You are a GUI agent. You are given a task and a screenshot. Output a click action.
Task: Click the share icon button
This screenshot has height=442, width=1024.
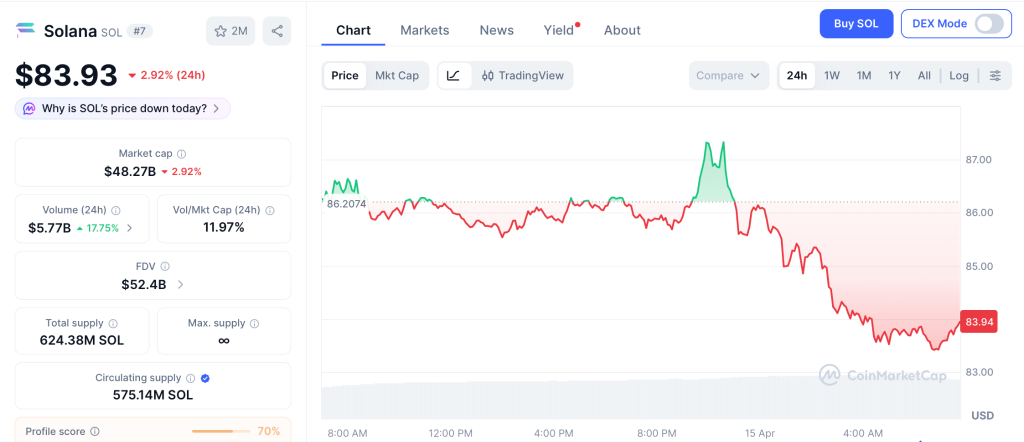coord(277,31)
